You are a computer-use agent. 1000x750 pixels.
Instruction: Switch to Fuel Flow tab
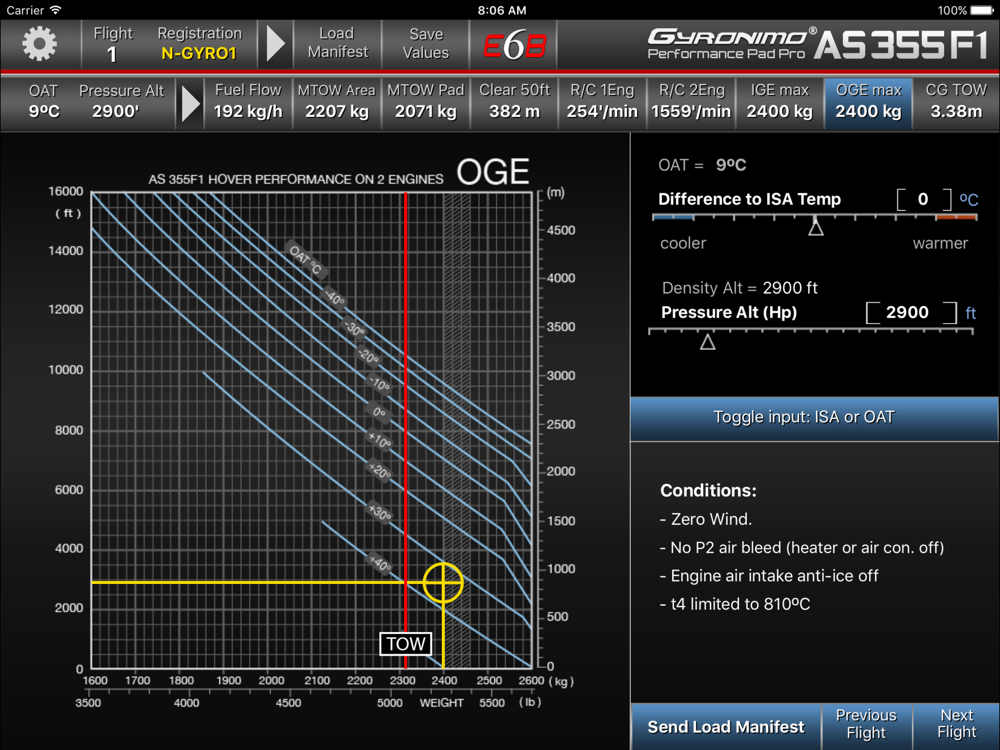pyautogui.click(x=248, y=101)
